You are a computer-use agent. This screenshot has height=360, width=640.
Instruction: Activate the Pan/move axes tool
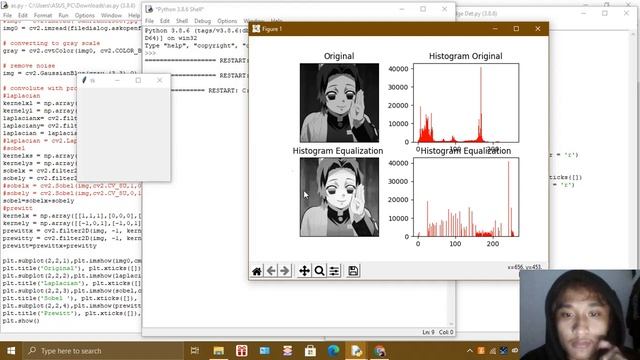coord(304,271)
